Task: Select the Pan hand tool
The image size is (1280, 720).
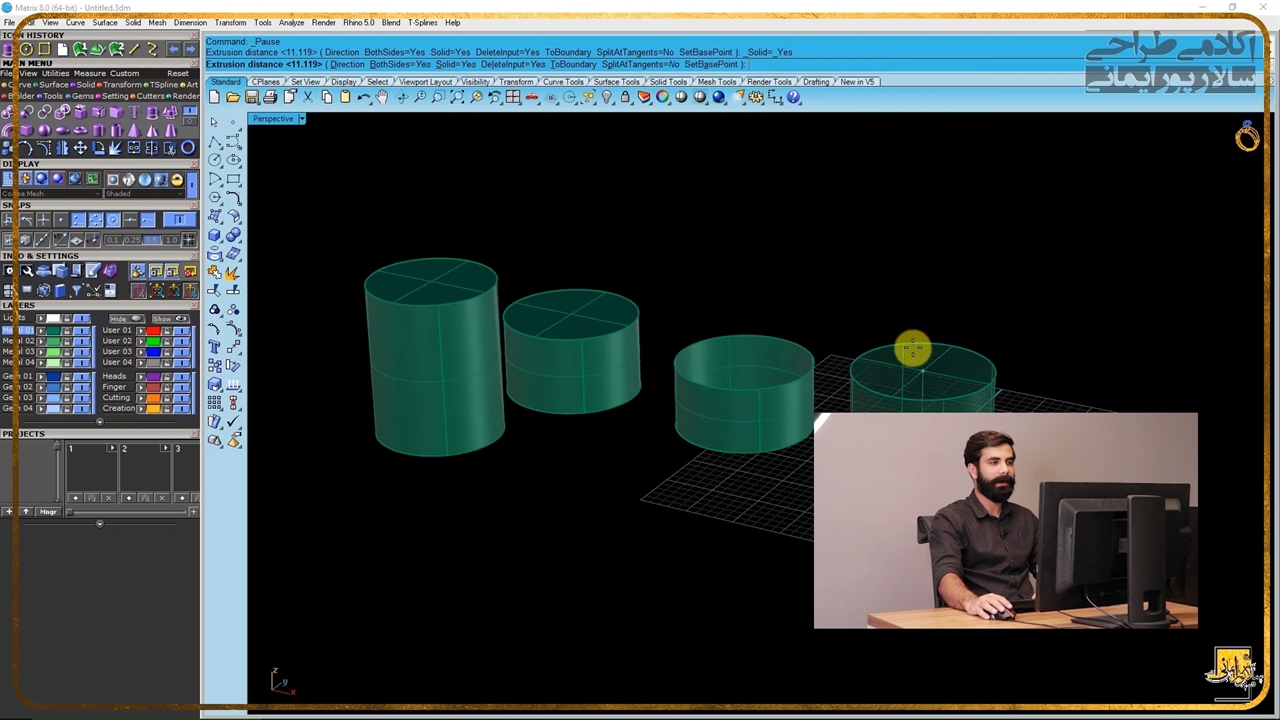Action: point(382,97)
